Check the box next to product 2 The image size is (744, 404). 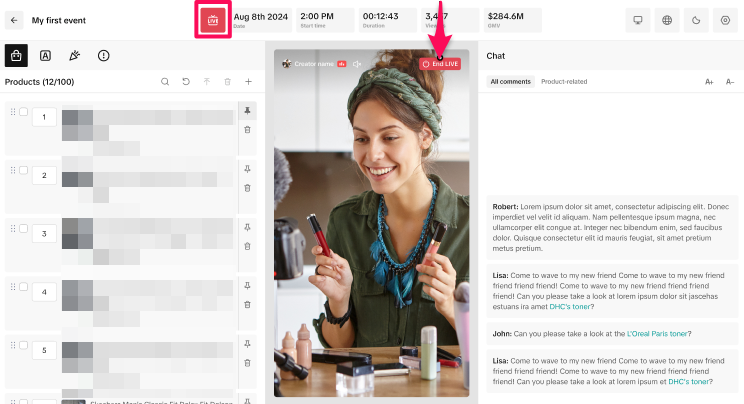24,170
